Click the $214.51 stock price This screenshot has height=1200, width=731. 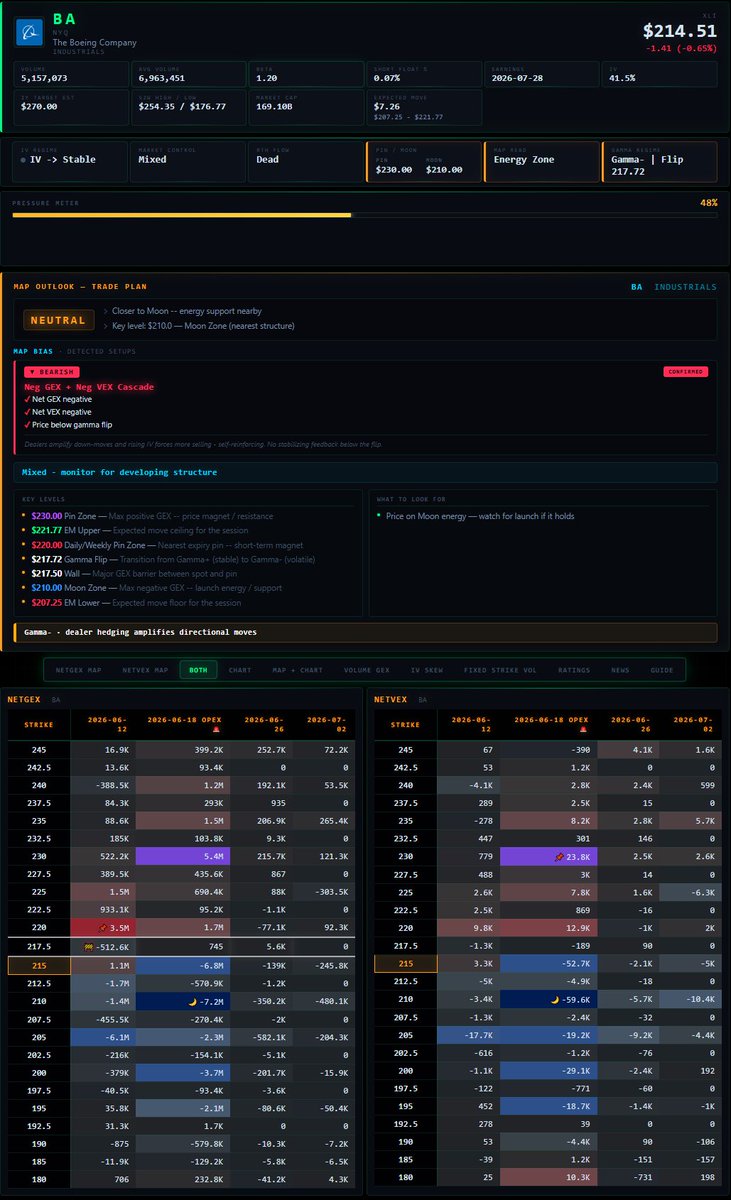pos(679,31)
